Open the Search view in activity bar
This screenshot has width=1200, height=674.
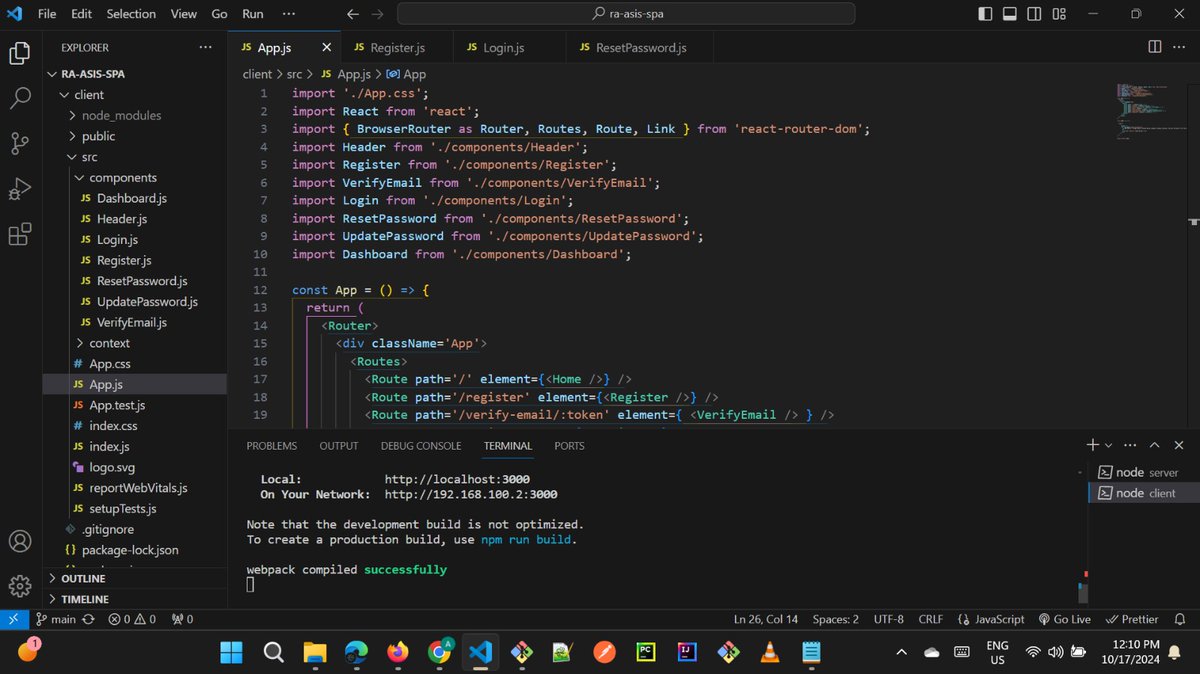pos(20,98)
